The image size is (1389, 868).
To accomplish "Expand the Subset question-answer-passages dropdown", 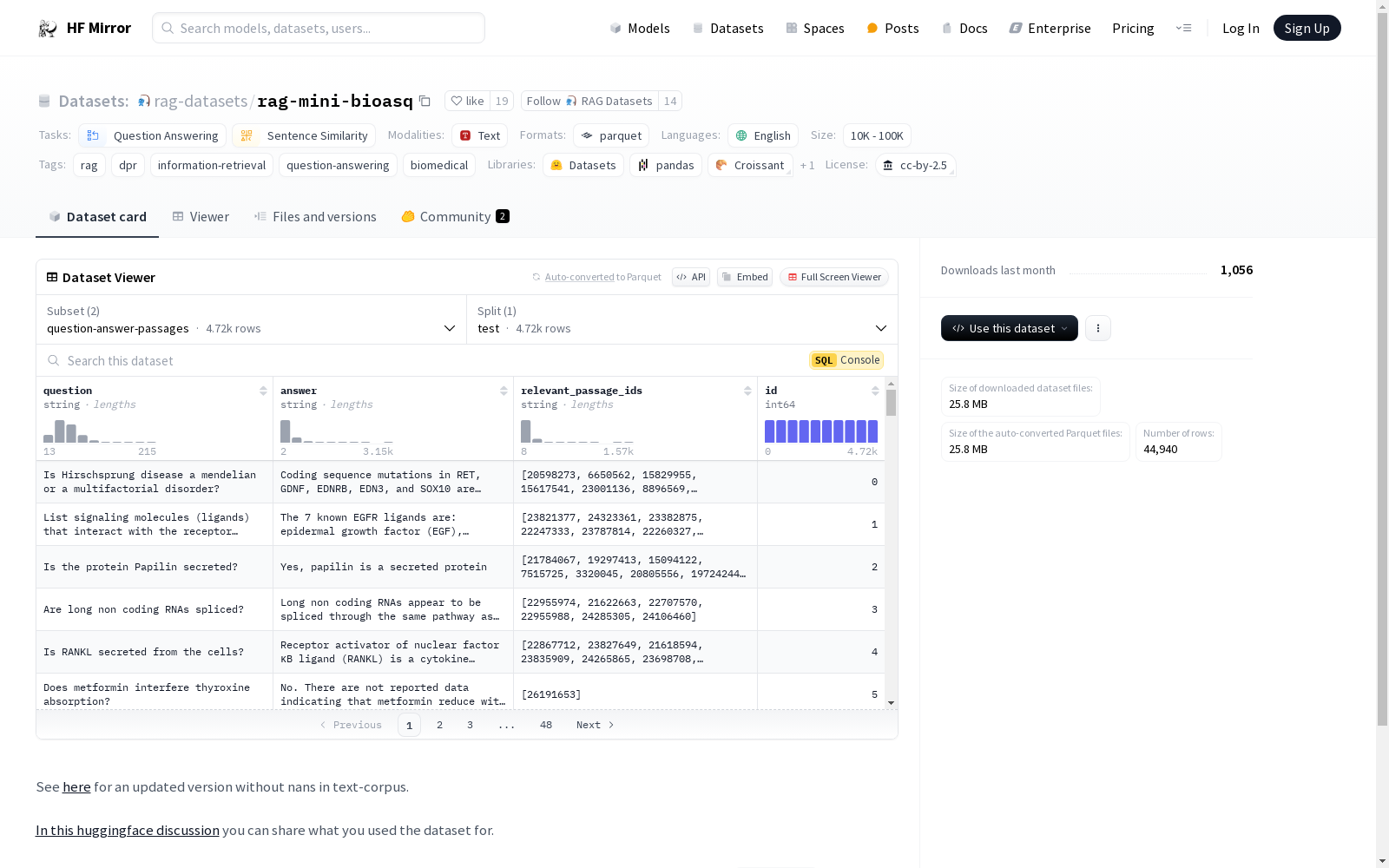I will click(252, 319).
